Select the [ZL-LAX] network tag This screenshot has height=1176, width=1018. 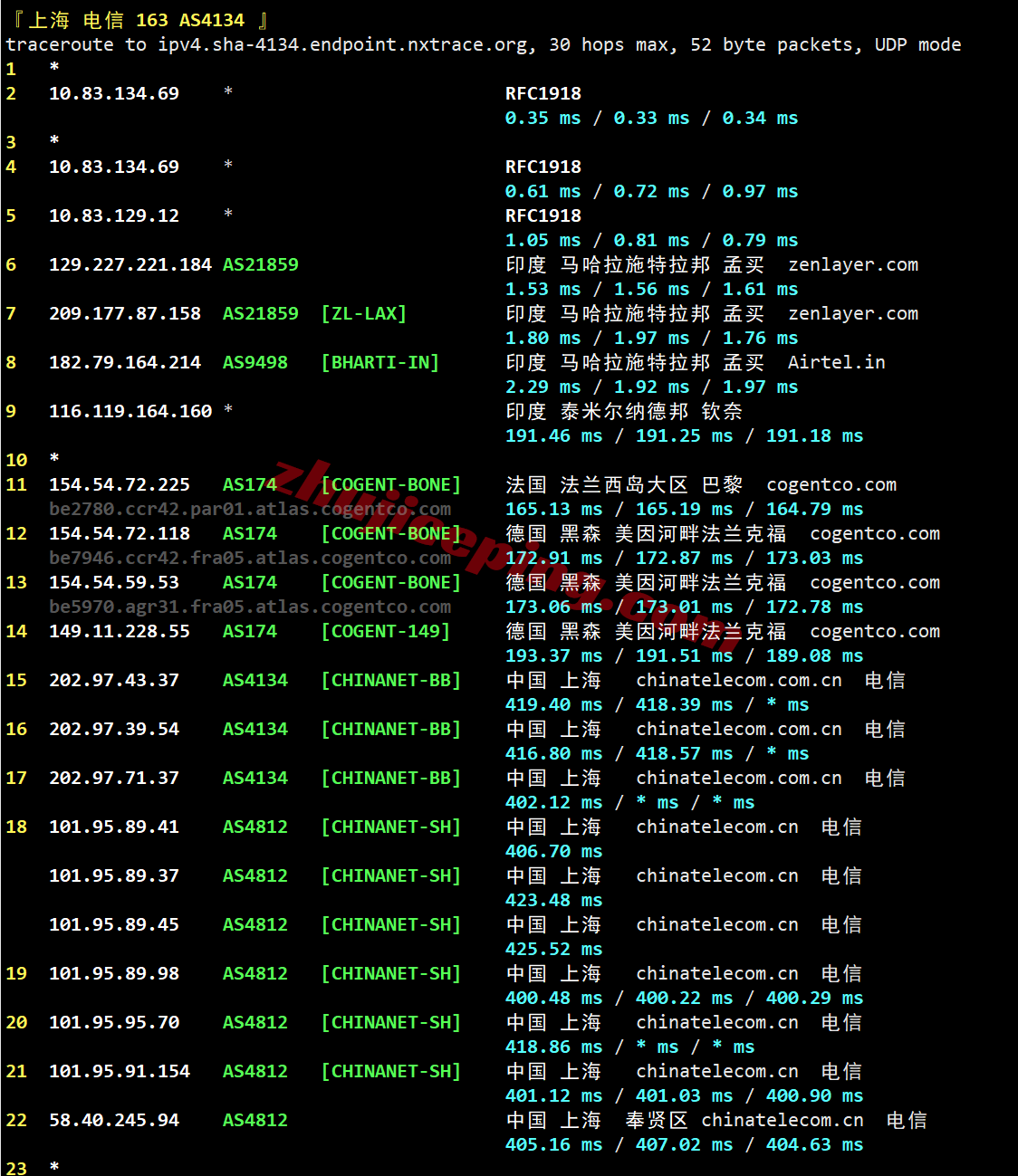coord(363,313)
